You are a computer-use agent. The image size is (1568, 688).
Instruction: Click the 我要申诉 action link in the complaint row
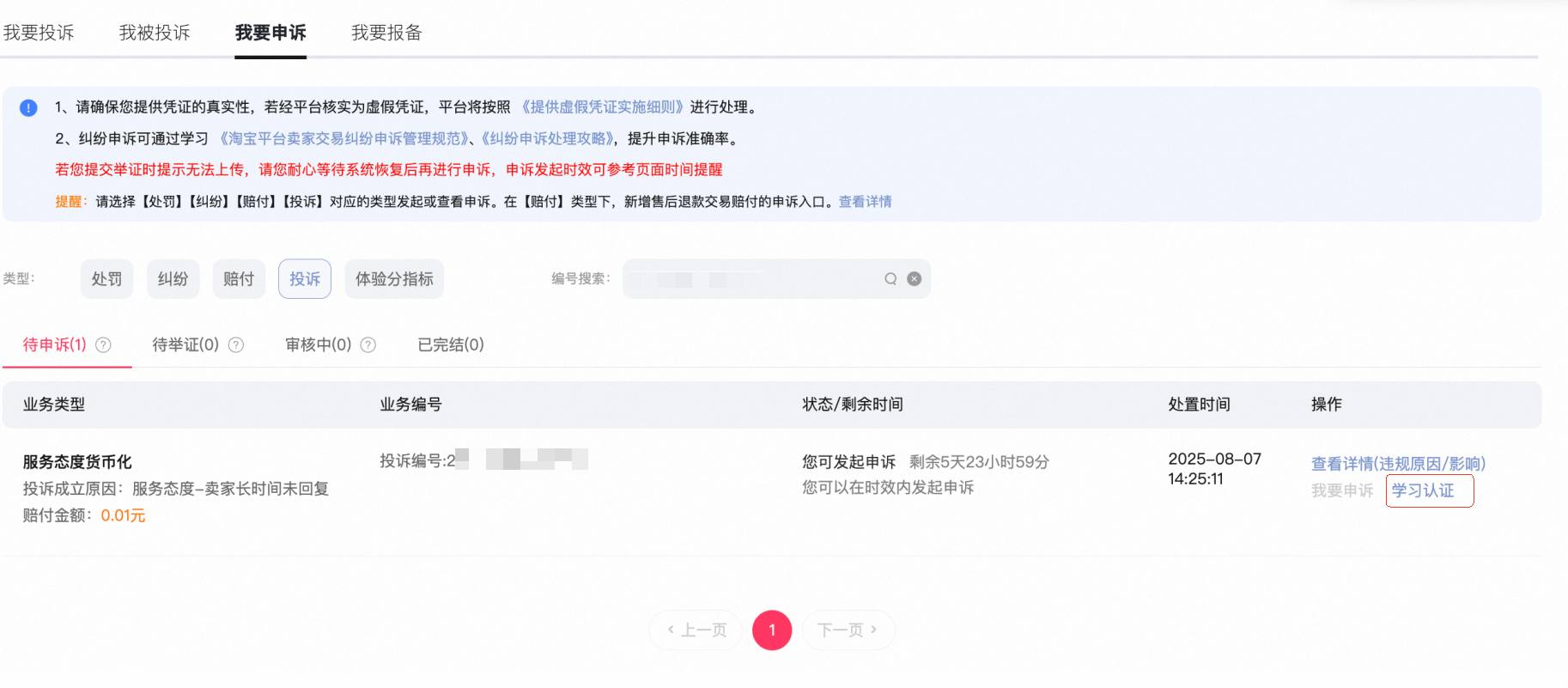[x=1342, y=490]
